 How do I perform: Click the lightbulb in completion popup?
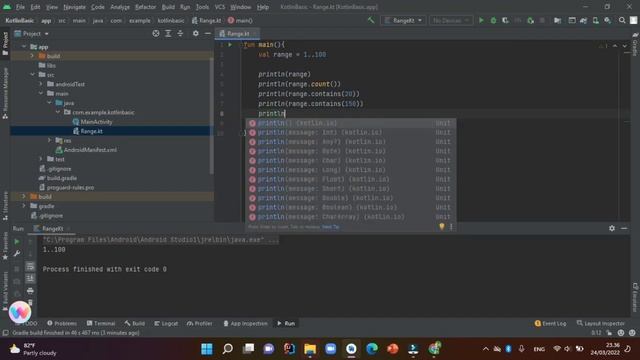[442, 227]
